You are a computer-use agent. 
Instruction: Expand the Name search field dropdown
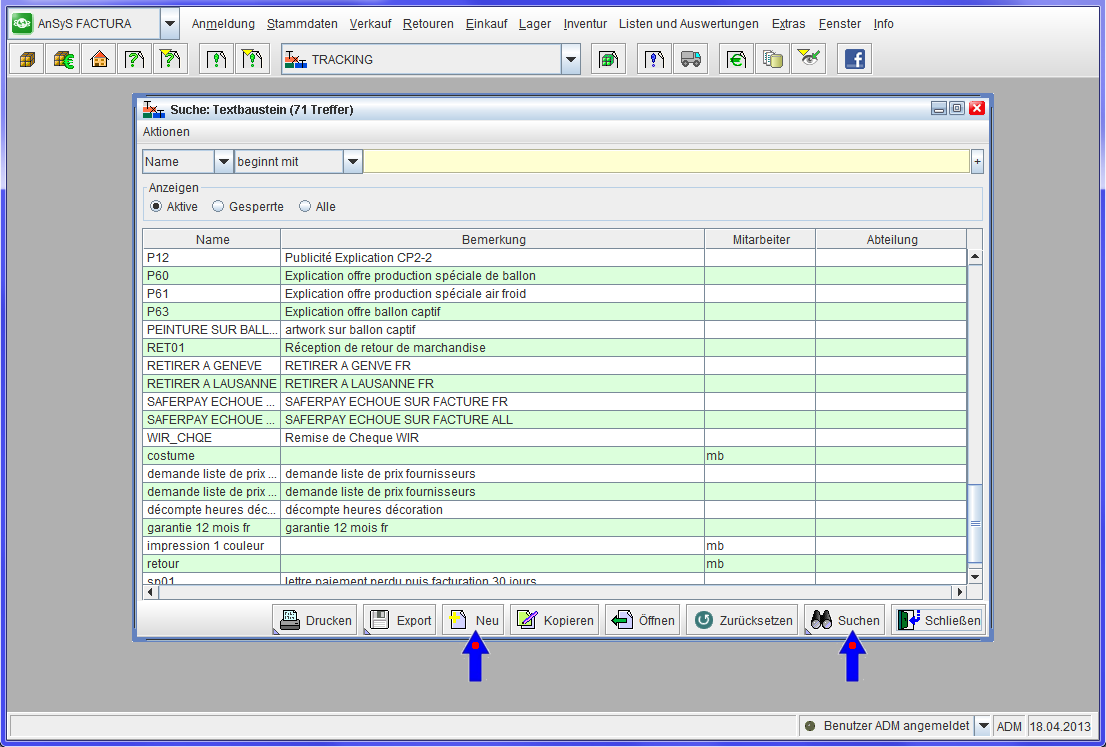click(223, 162)
